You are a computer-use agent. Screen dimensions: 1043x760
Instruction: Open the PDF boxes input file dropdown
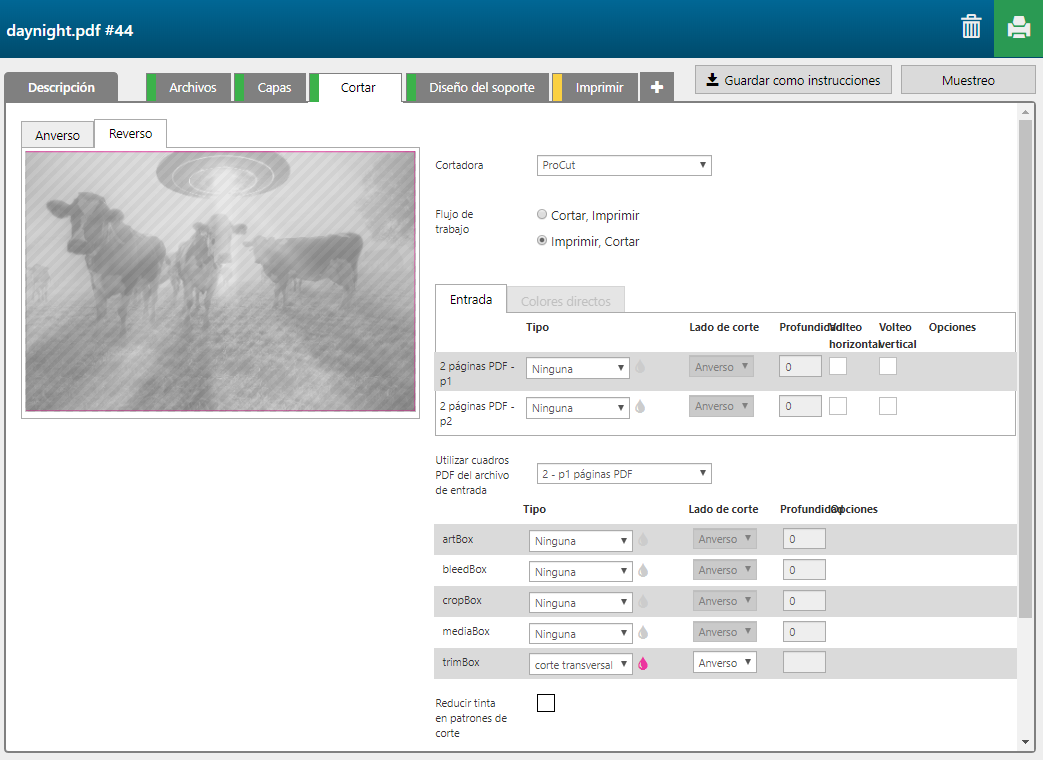coord(624,473)
